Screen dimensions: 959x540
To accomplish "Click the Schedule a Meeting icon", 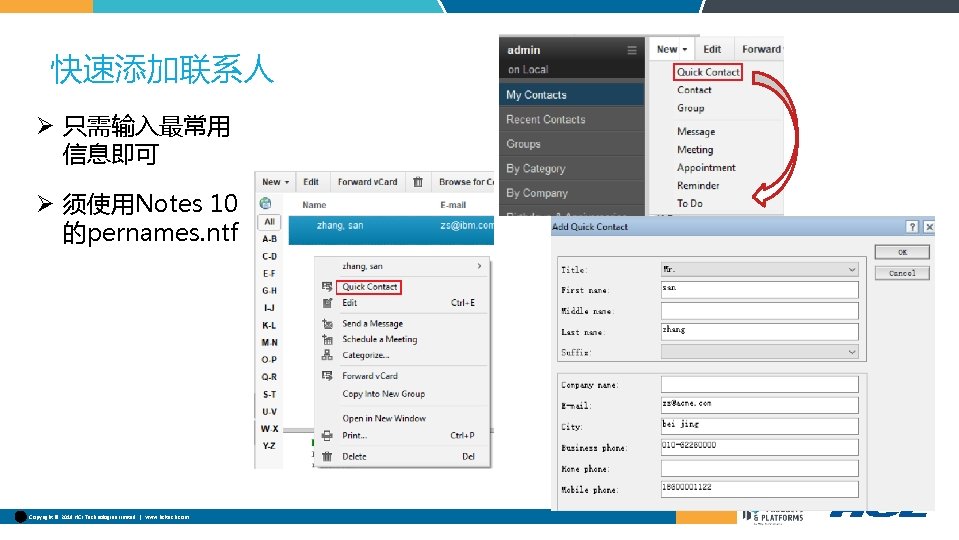I will tap(327, 339).
